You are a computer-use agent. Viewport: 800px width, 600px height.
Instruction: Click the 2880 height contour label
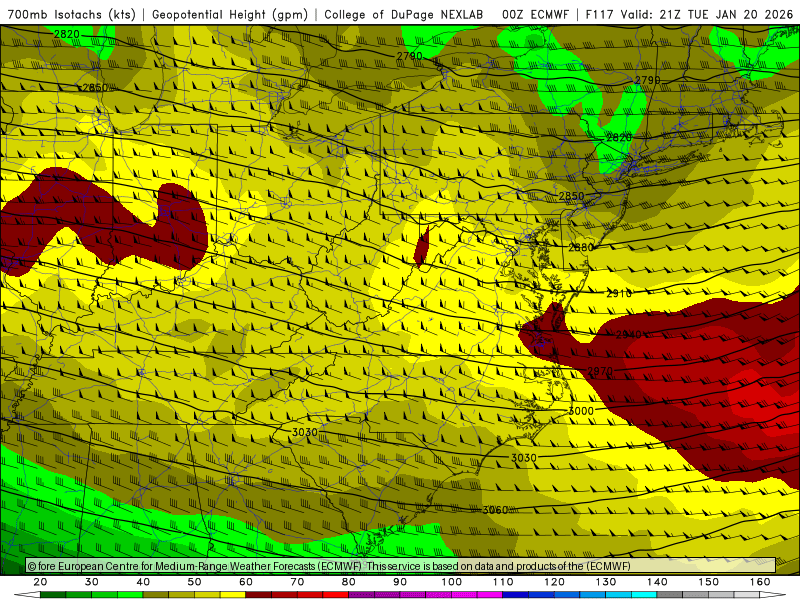coord(581,247)
